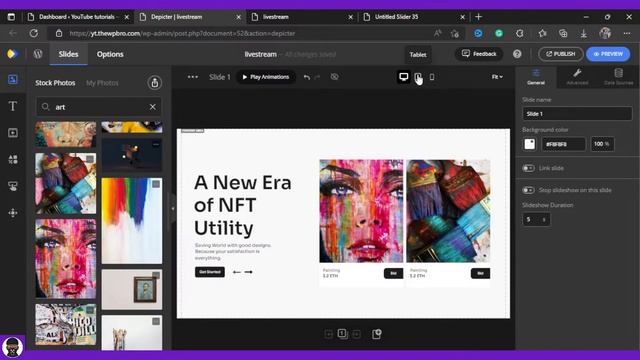
Task: Toggle Stop slideshow on this slide
Action: pyautogui.click(x=528, y=190)
